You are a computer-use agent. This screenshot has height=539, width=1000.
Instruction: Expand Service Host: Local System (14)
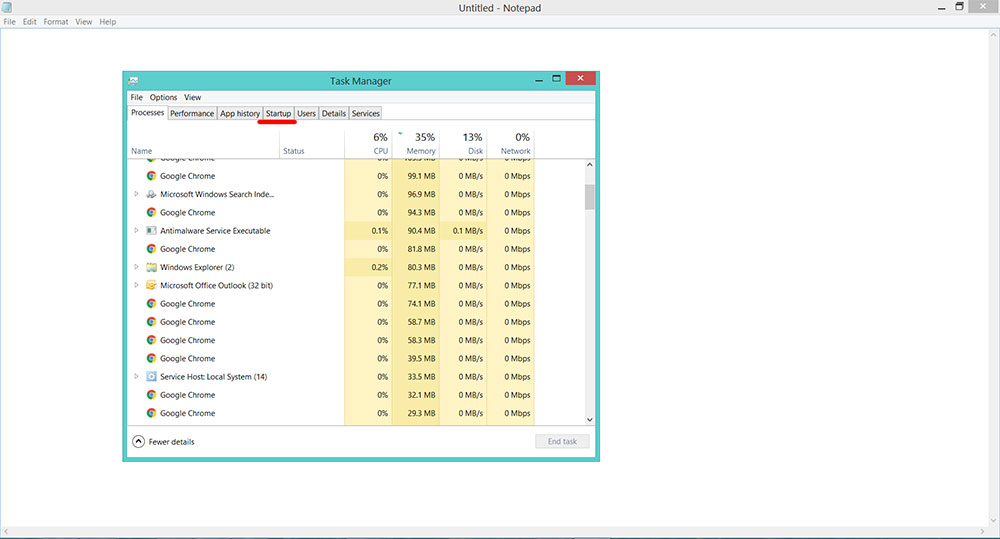click(x=136, y=376)
